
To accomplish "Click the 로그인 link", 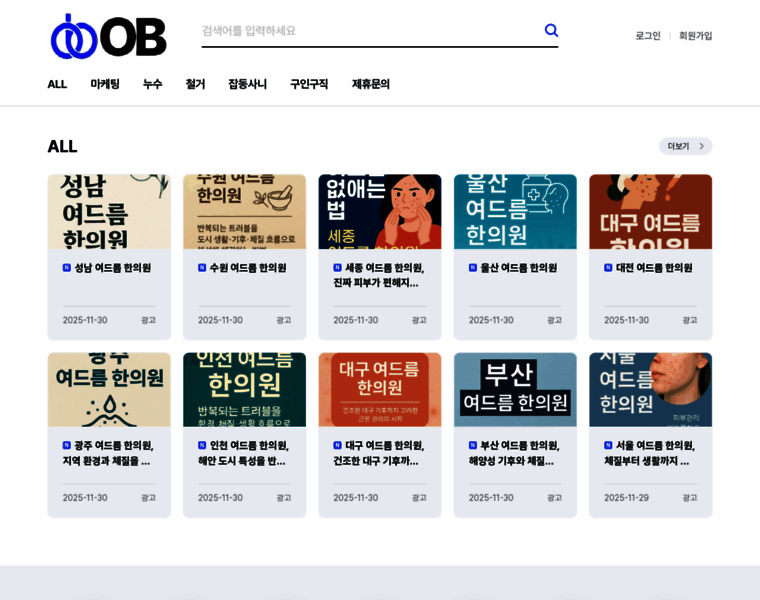I will click(x=648, y=36).
